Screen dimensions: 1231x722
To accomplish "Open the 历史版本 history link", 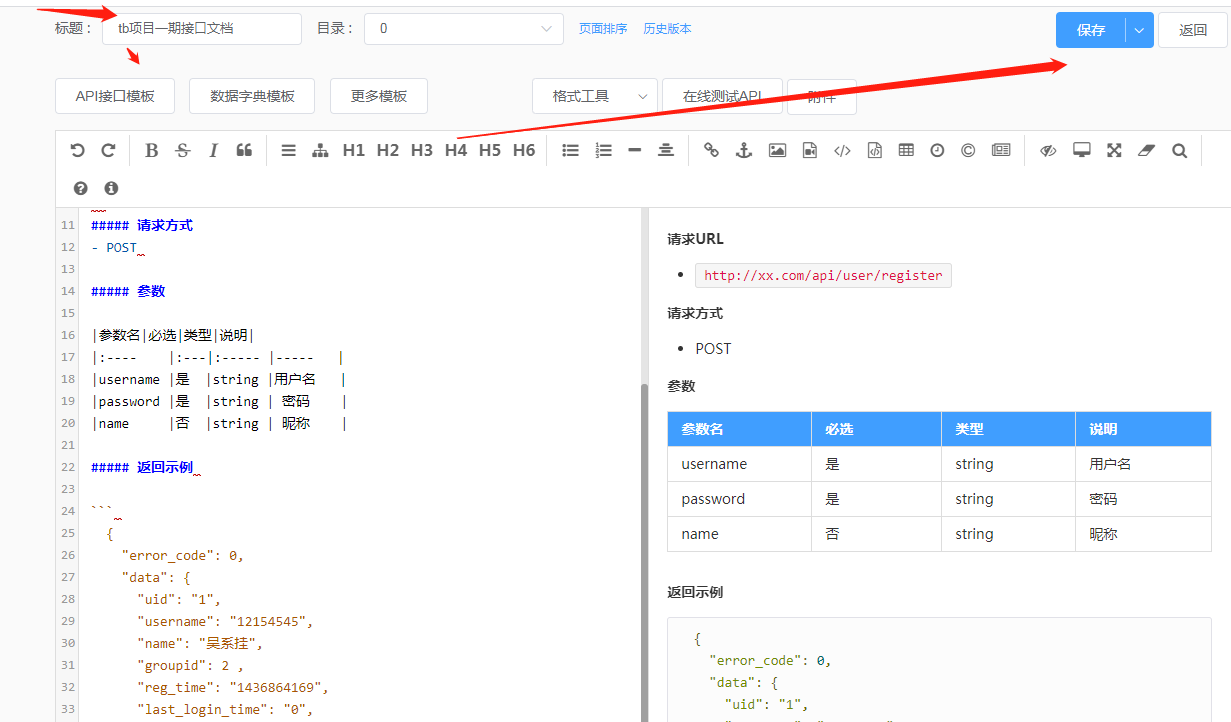I will point(667,28).
